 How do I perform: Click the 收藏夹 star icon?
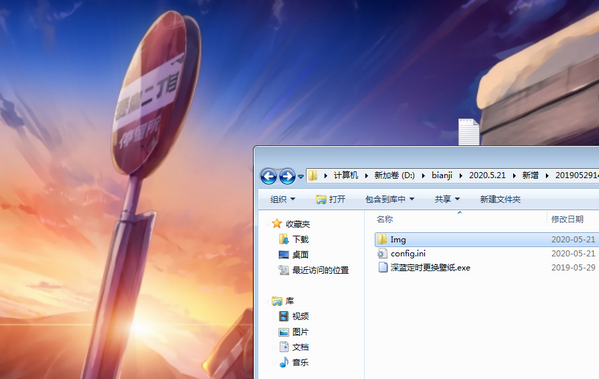coord(277,224)
